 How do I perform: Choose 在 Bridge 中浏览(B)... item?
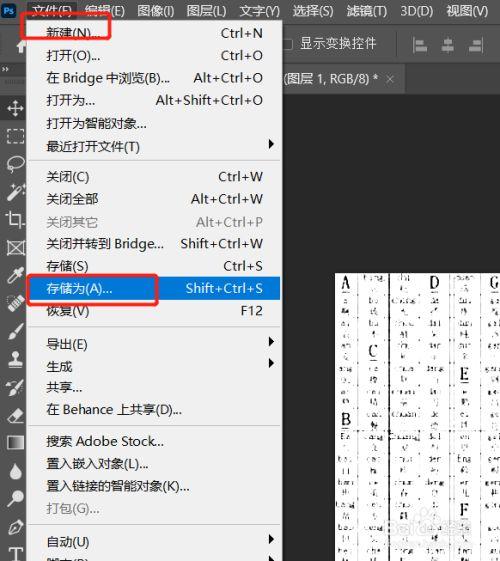pos(153,78)
